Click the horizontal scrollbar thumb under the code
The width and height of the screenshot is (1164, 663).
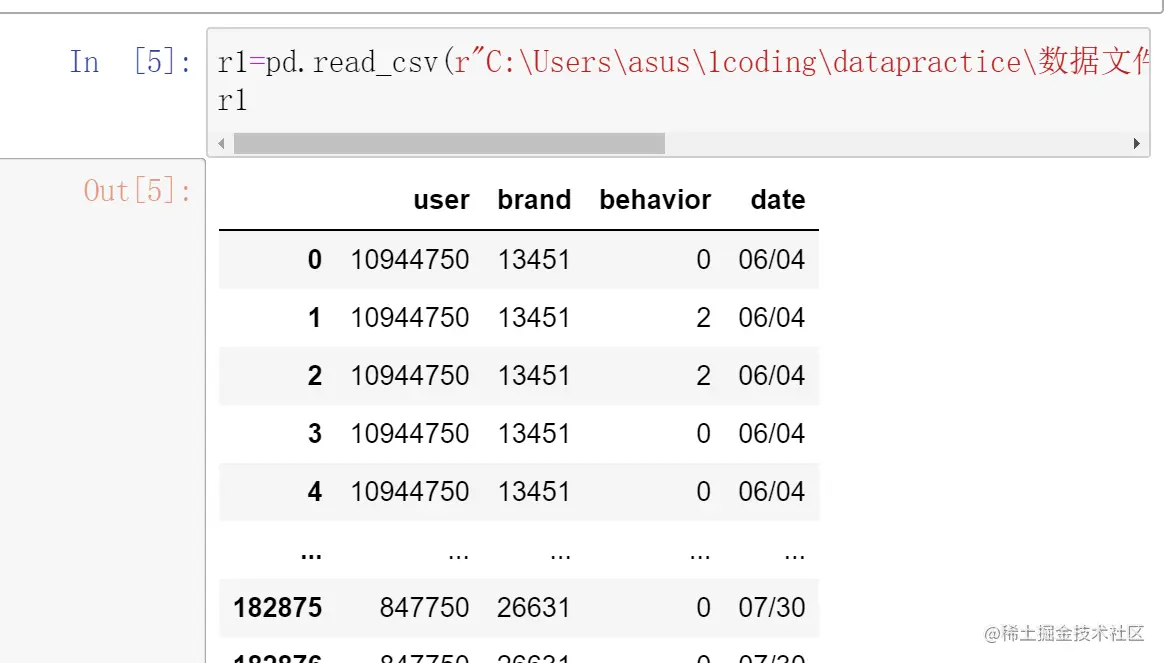[x=448, y=144]
